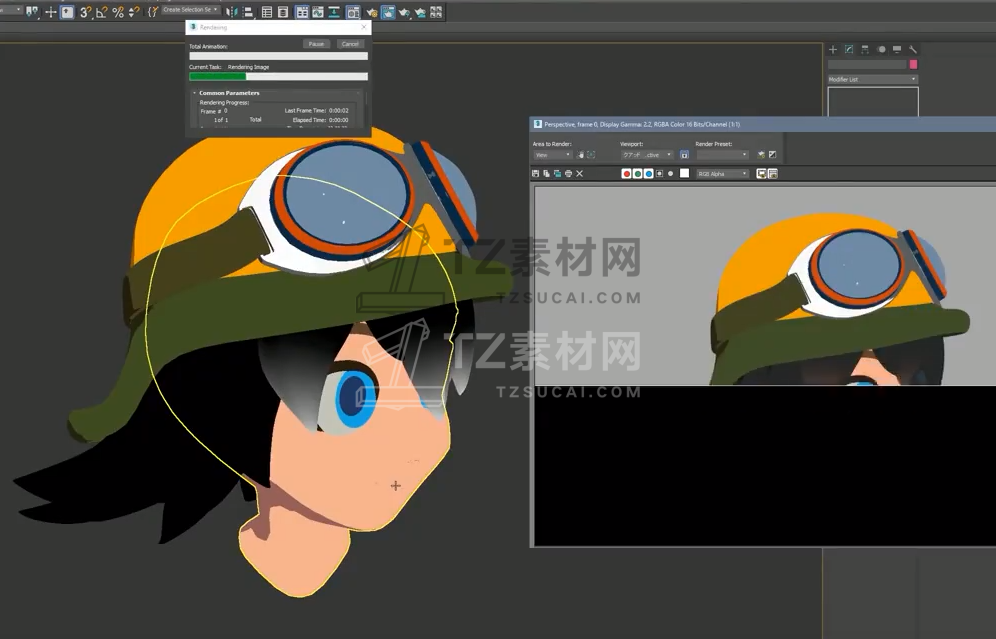Open the RGB Alpha channel dropdown

(723, 174)
